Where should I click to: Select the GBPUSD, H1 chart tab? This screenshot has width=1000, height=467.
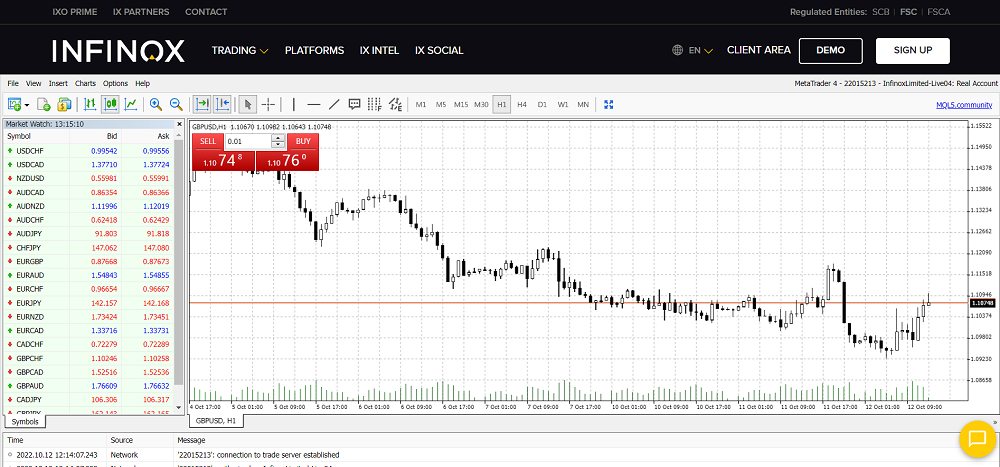[x=216, y=421]
